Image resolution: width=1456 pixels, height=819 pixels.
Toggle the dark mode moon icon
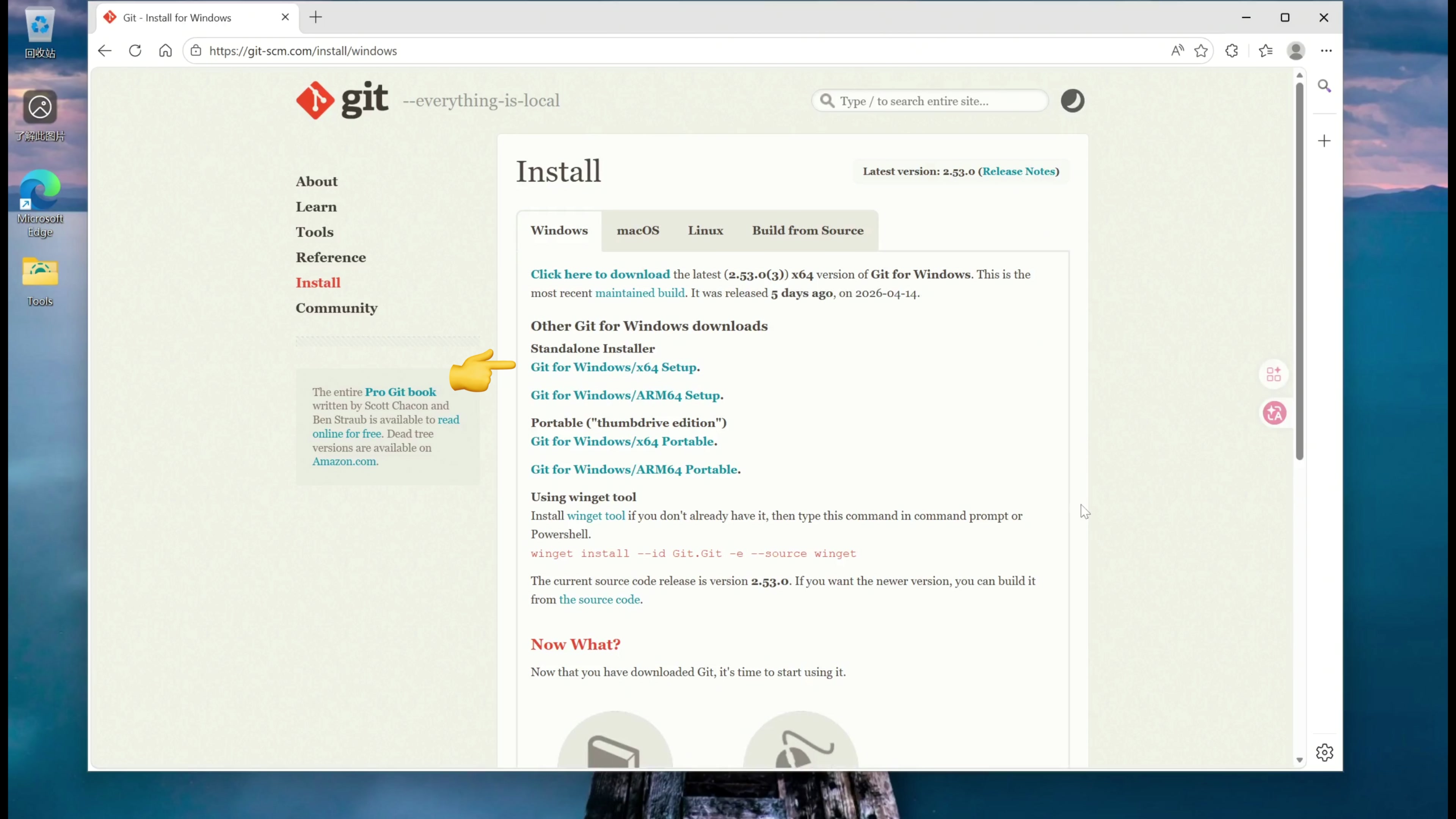click(1072, 101)
